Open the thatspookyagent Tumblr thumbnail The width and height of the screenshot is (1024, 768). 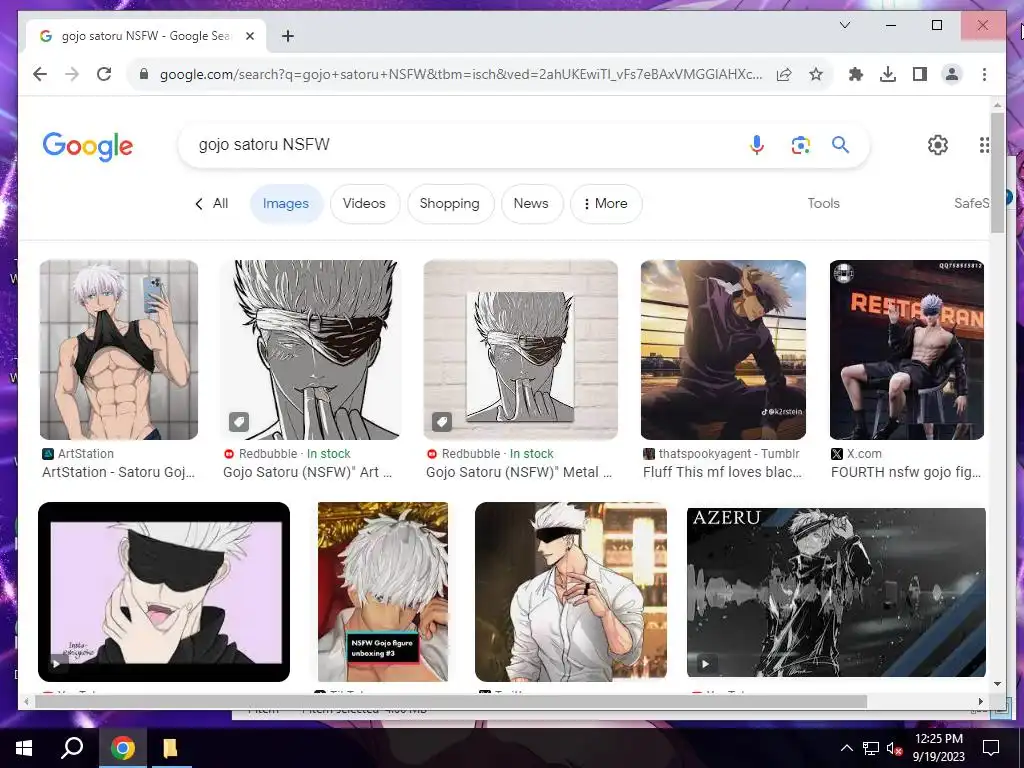(723, 350)
